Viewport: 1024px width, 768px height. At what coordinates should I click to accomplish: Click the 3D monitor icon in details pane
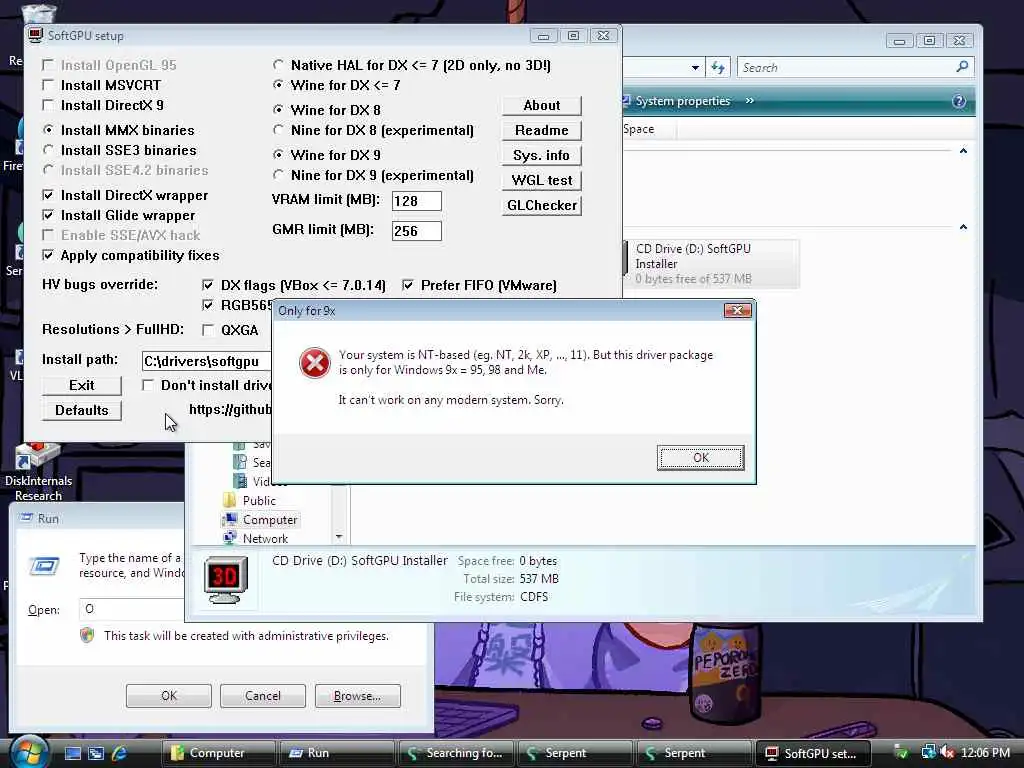(x=226, y=579)
